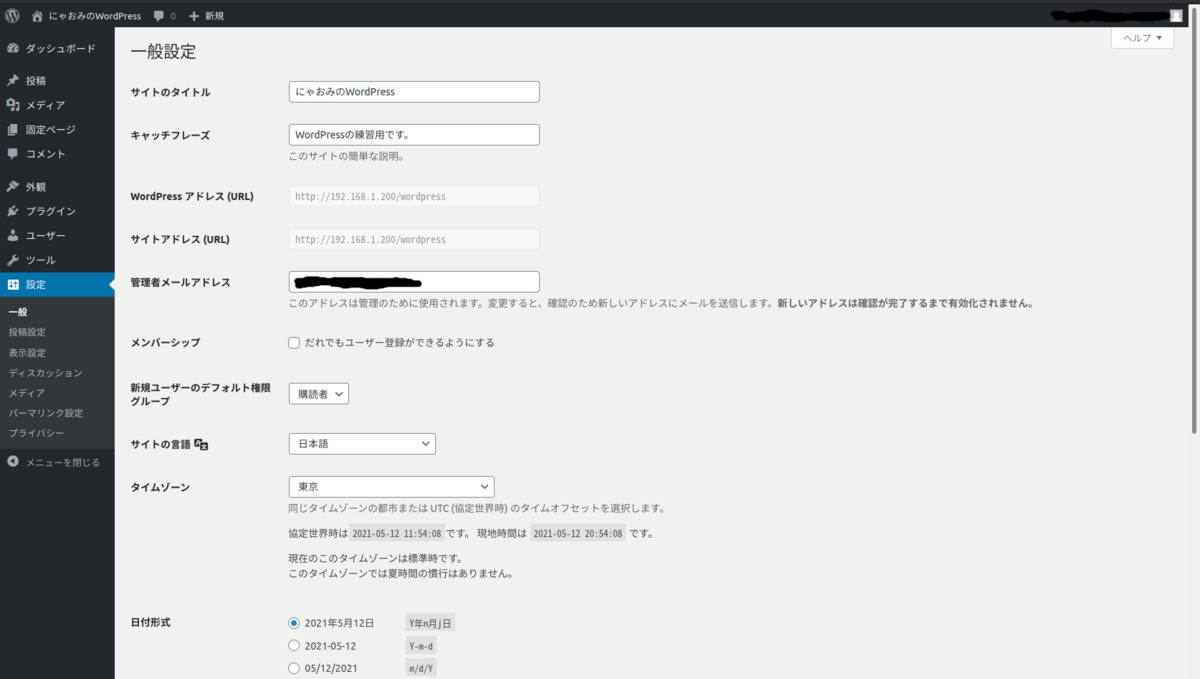Click the 新規 link in admin bar
The width and height of the screenshot is (1200, 679).
(214, 16)
